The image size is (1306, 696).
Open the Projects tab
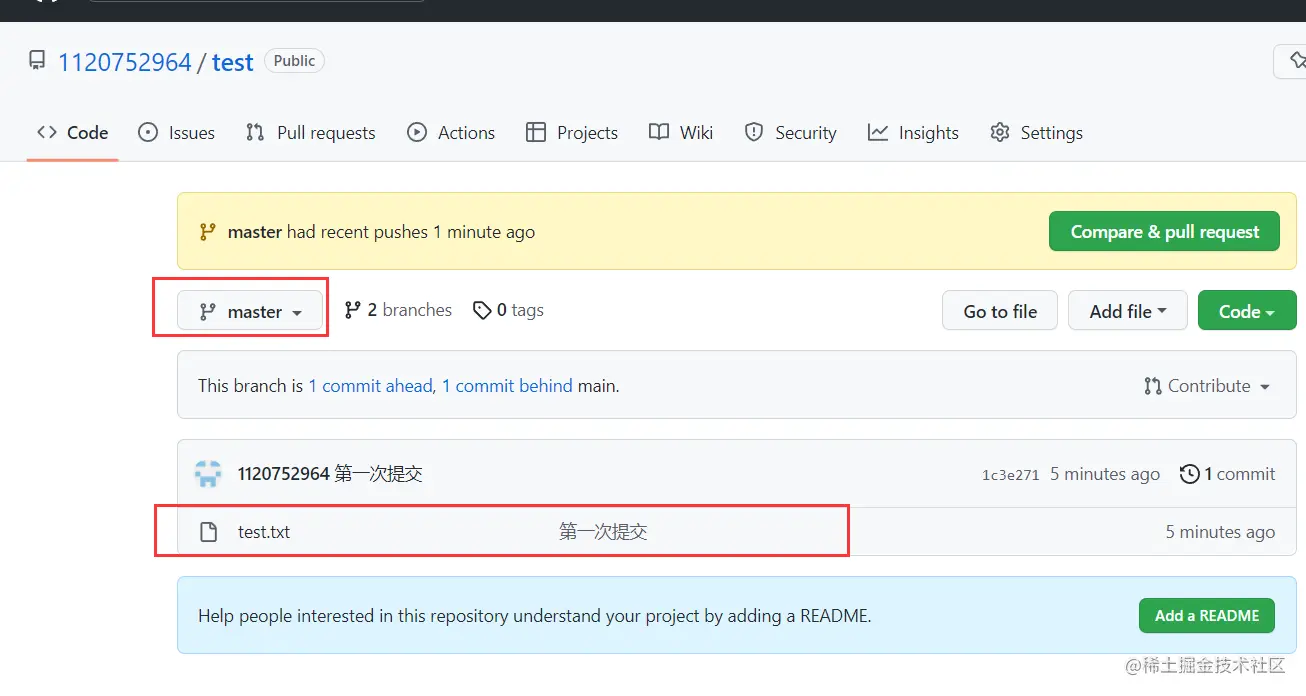coord(572,133)
